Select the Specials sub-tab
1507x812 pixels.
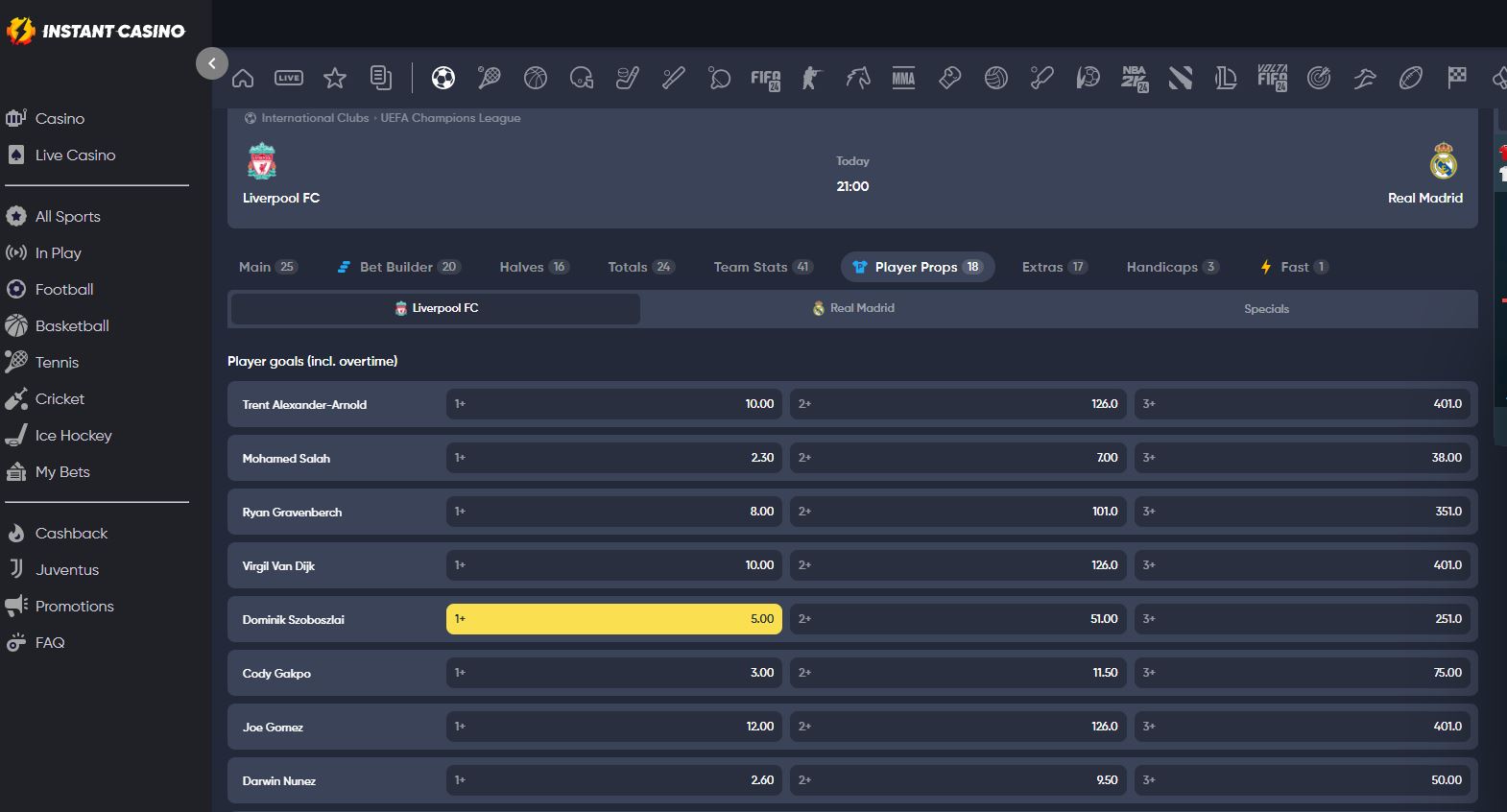point(1266,308)
